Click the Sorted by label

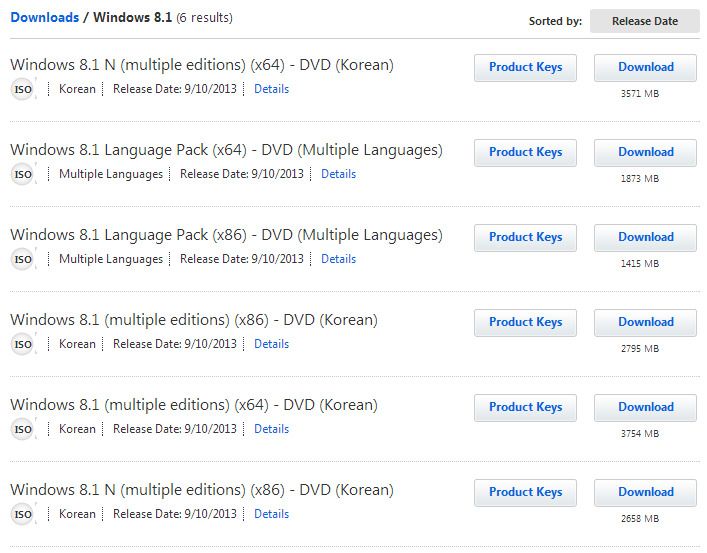555,21
